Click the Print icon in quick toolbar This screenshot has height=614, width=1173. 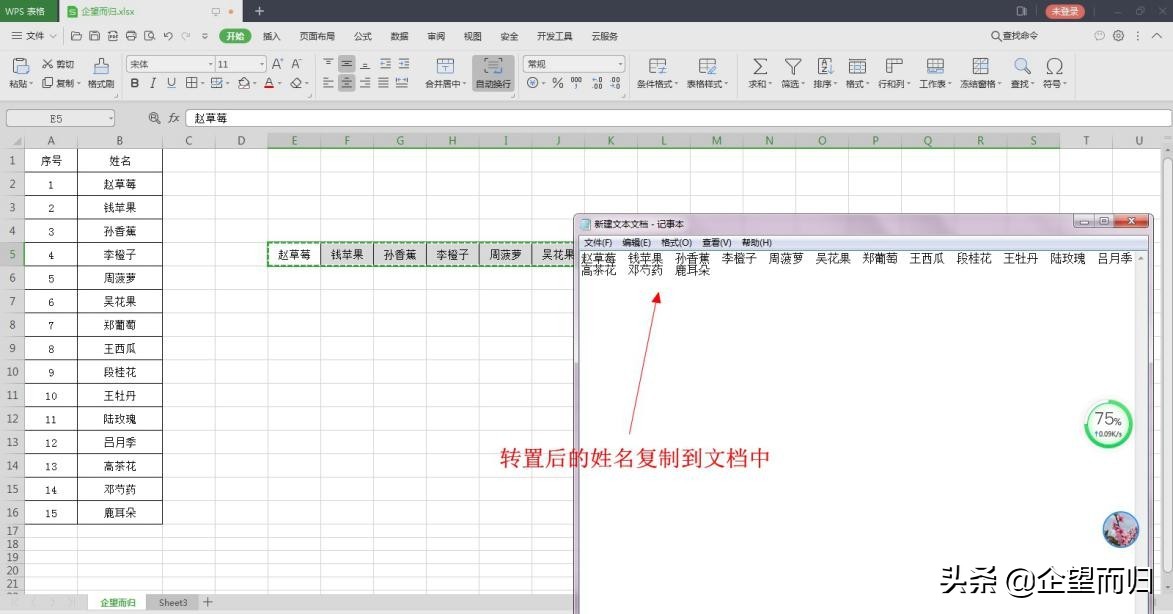click(x=131, y=36)
